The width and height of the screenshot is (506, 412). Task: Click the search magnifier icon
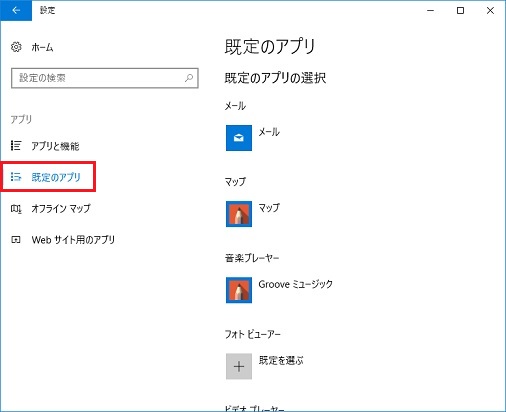point(189,78)
